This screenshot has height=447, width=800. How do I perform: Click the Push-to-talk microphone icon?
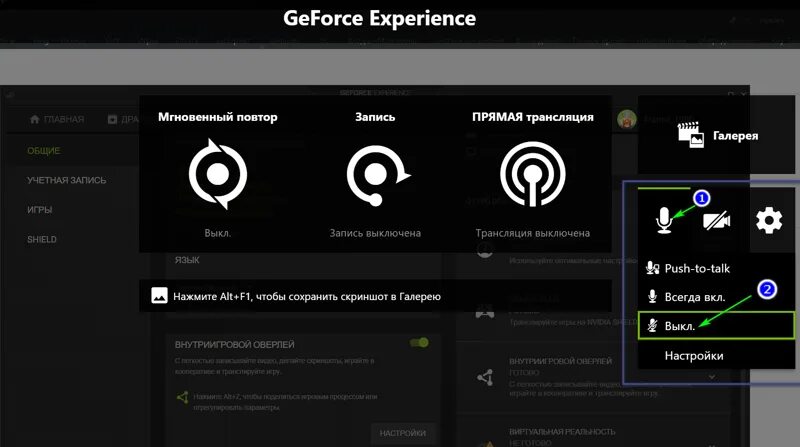(x=652, y=268)
